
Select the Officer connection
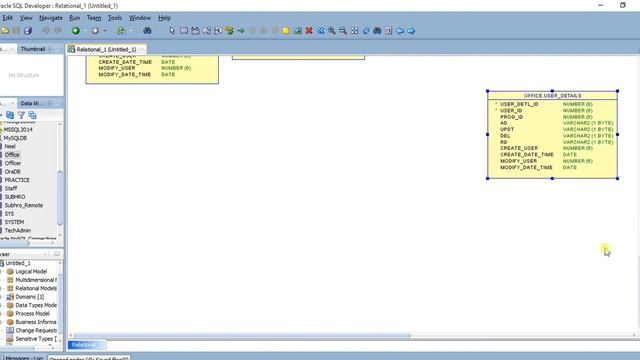tap(13, 163)
